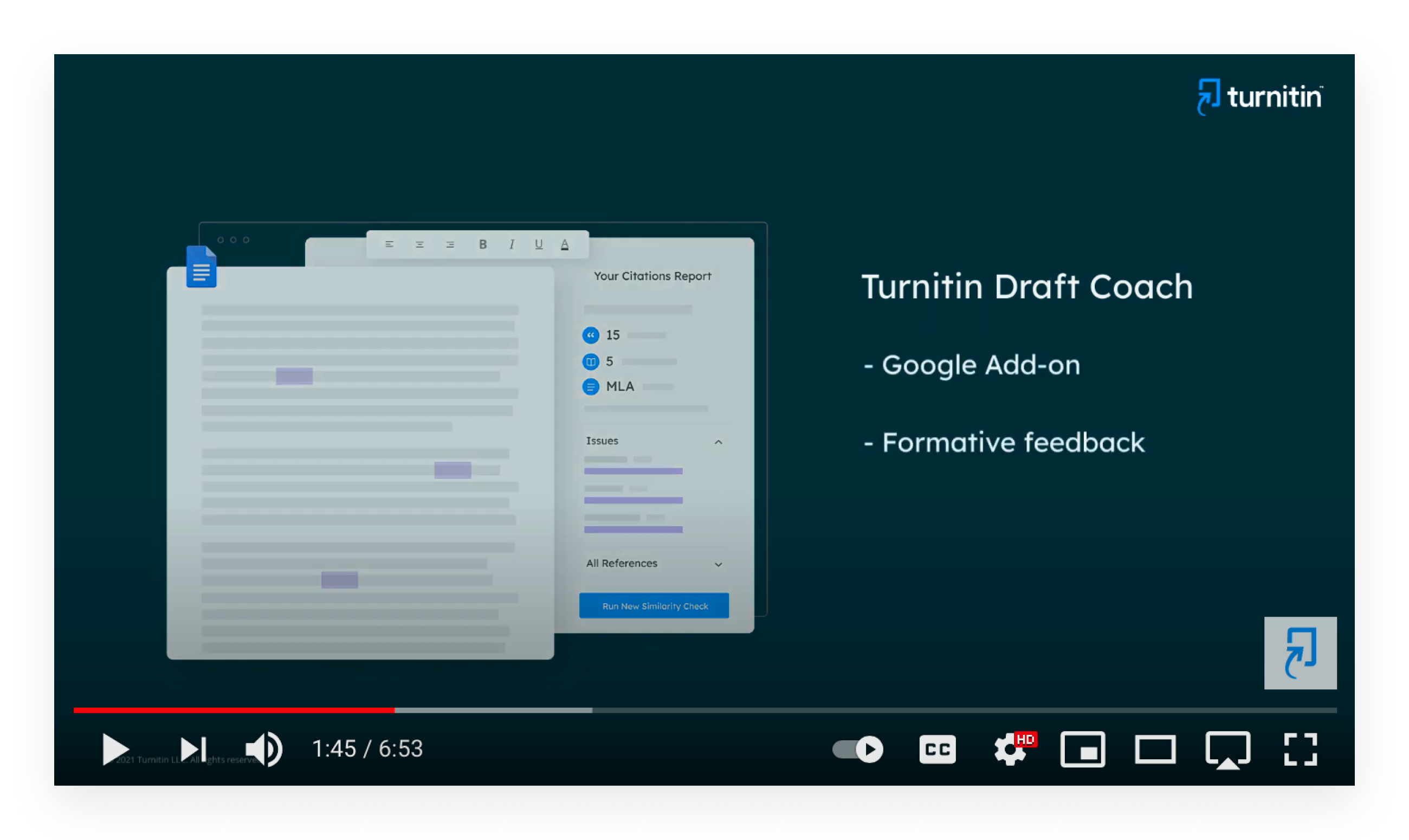Collapse the Issues section chevron
Viewport: 1409px width, 840px height.
(718, 442)
